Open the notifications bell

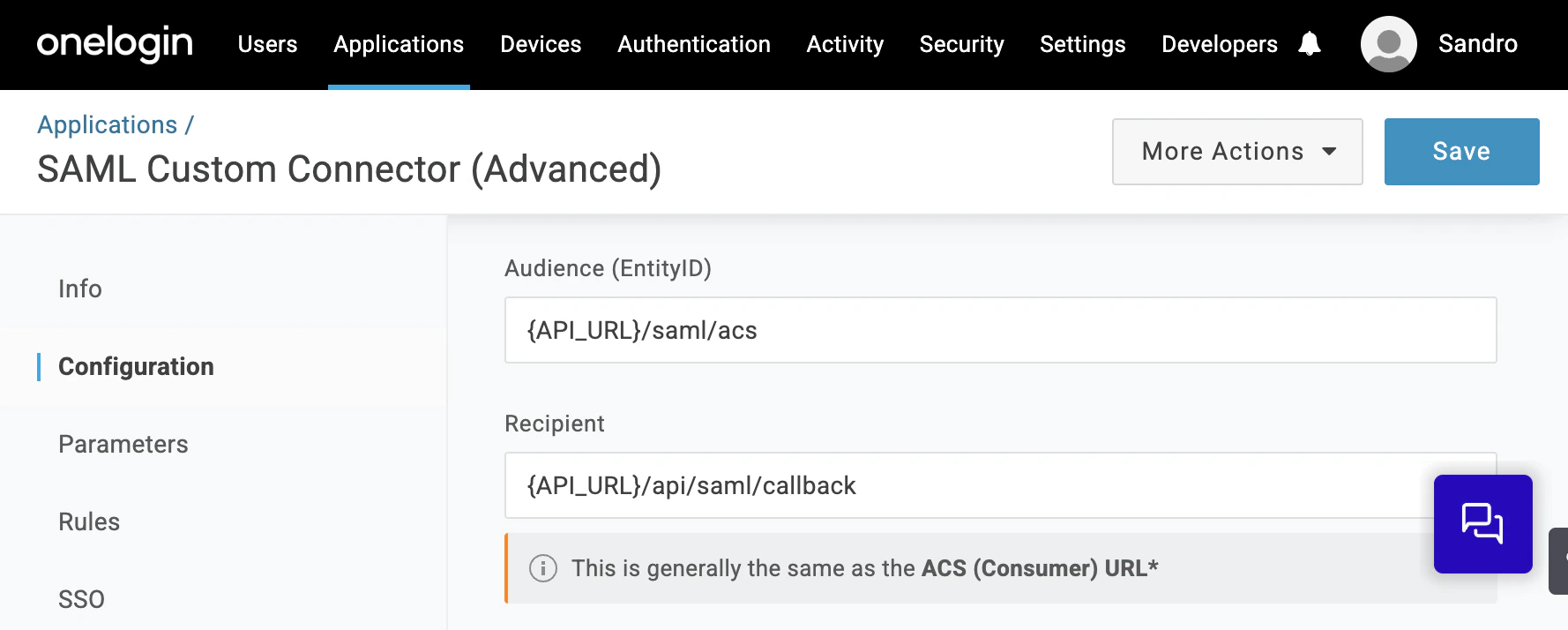point(1310,43)
